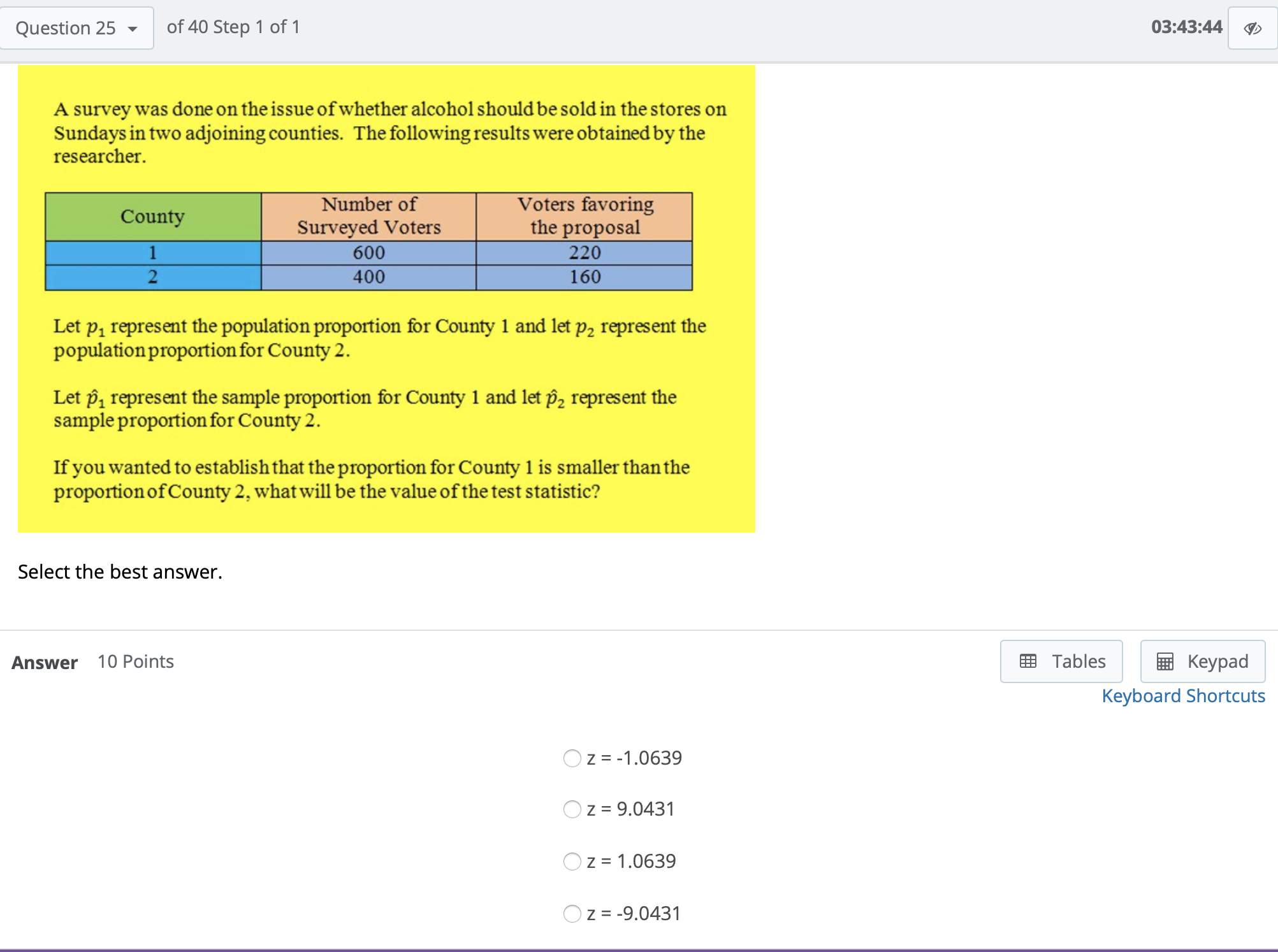Select answer z = 1.0639

pos(572,862)
